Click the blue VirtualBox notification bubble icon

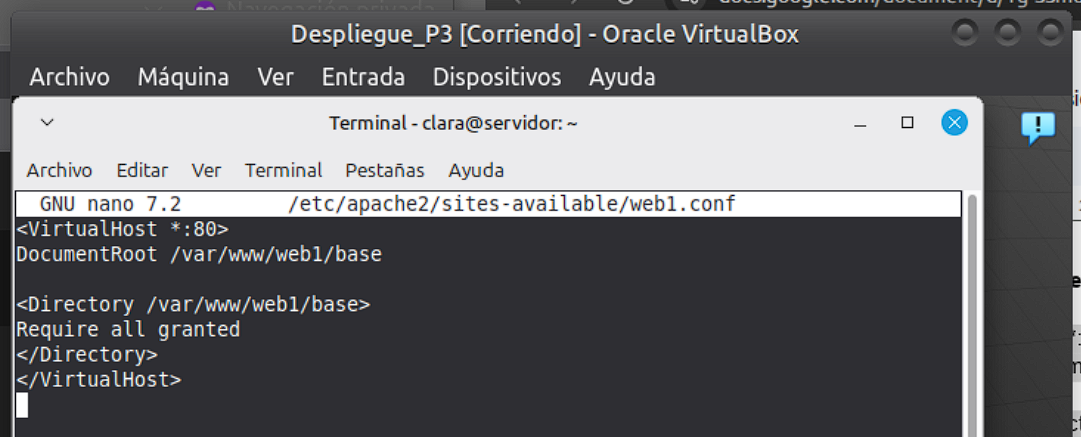[x=1038, y=127]
